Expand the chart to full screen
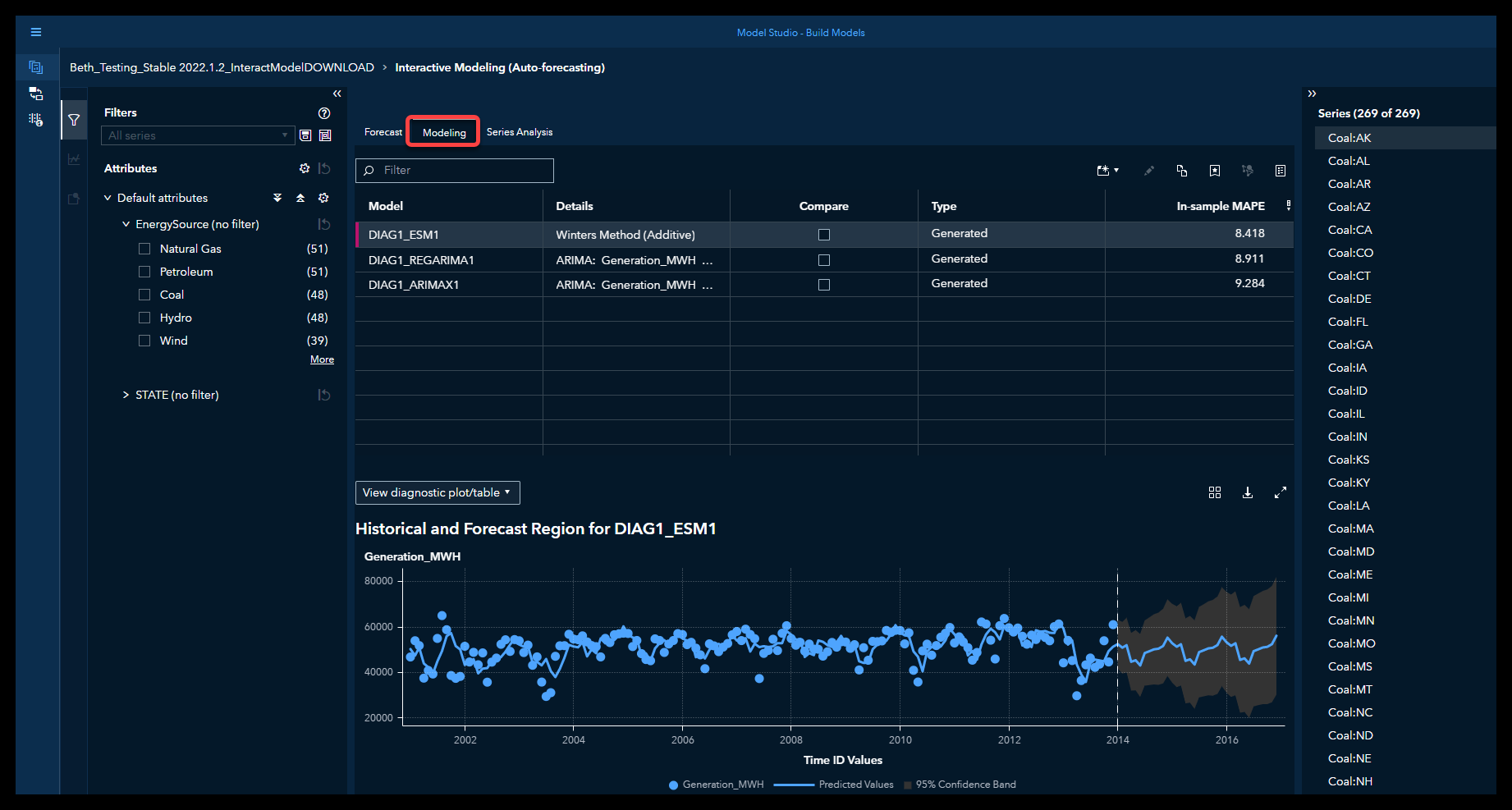 point(1280,492)
